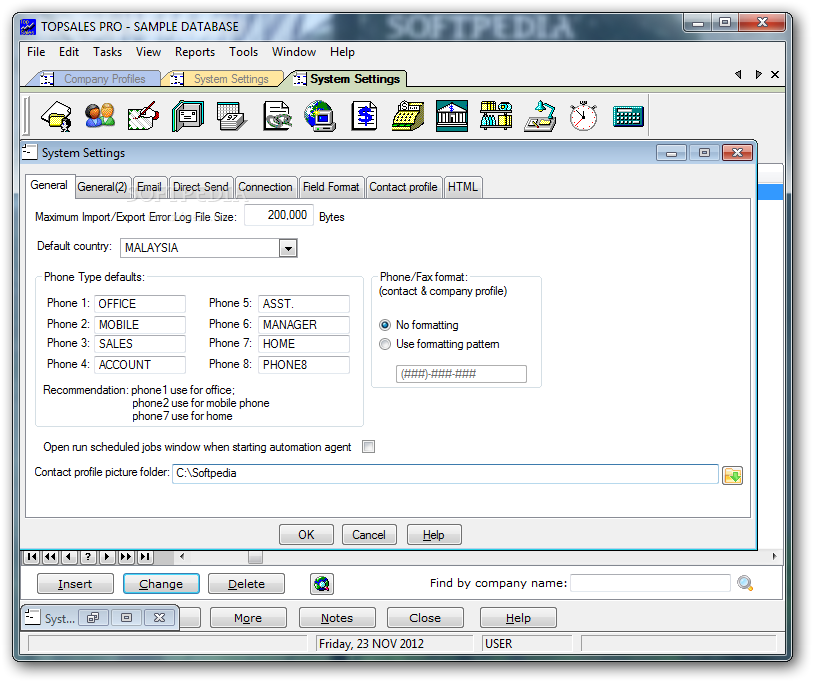813x682 pixels.
Task: Open the Reports menu
Action: pyautogui.click(x=194, y=52)
